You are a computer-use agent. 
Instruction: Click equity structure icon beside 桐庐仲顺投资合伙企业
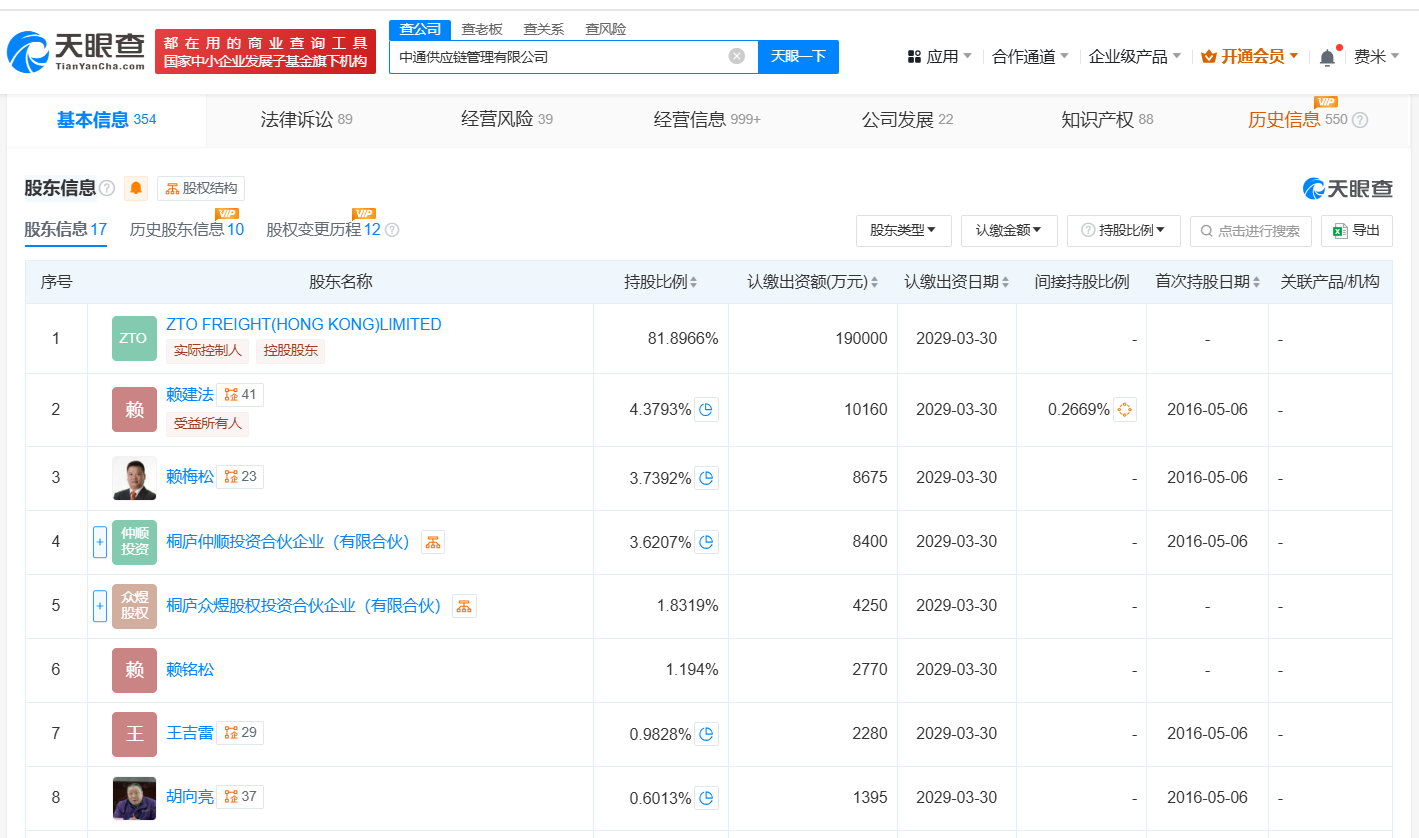[x=433, y=542]
